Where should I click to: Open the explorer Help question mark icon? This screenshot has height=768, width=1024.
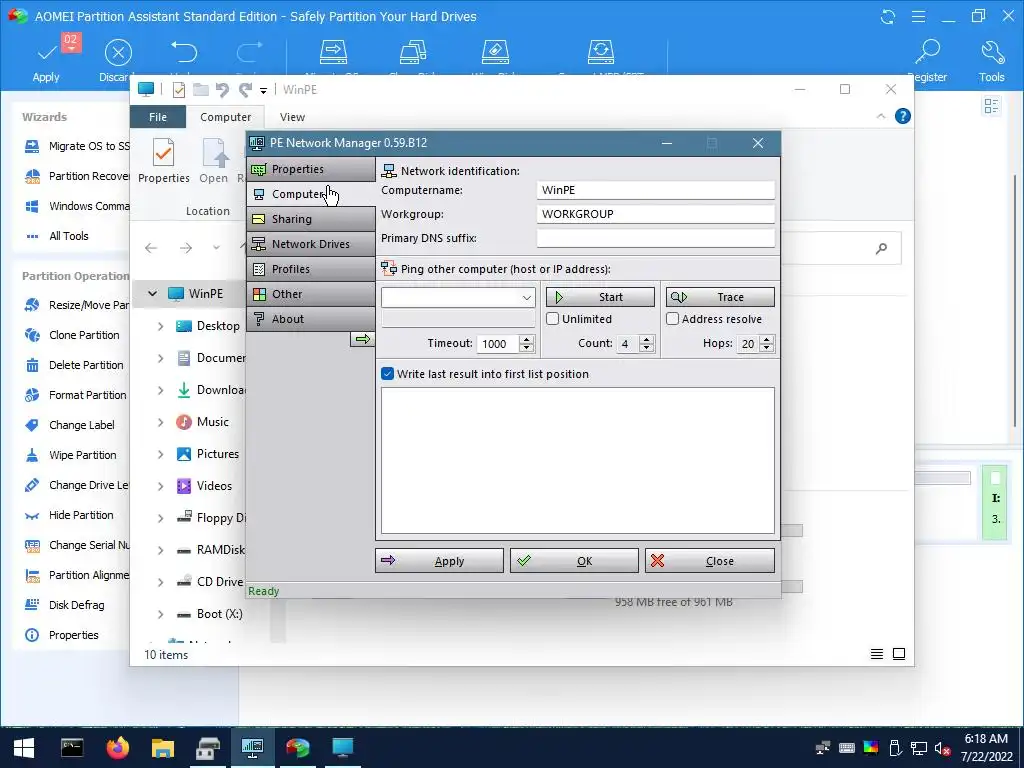pos(903,116)
